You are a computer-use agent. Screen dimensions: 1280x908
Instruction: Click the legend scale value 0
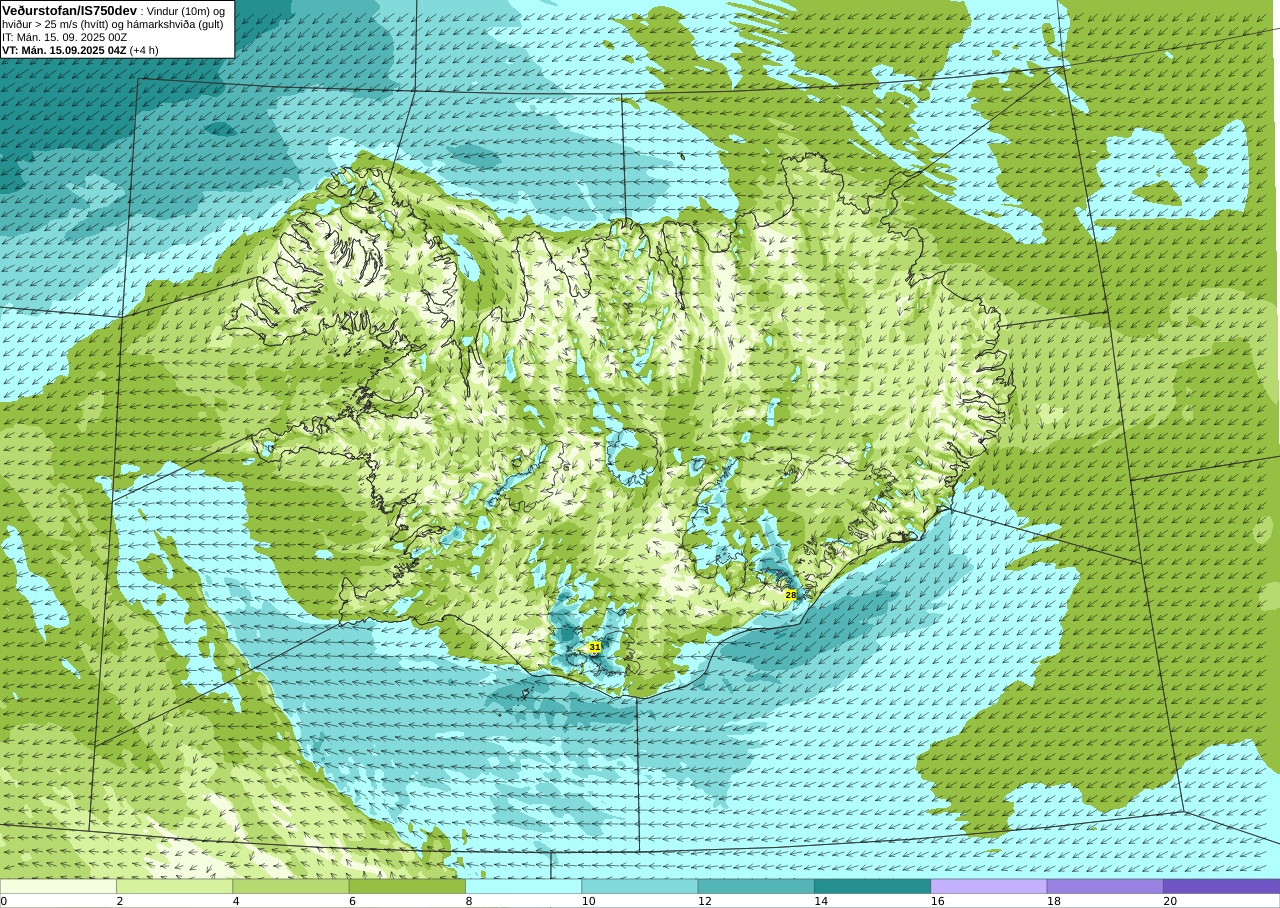[4, 901]
